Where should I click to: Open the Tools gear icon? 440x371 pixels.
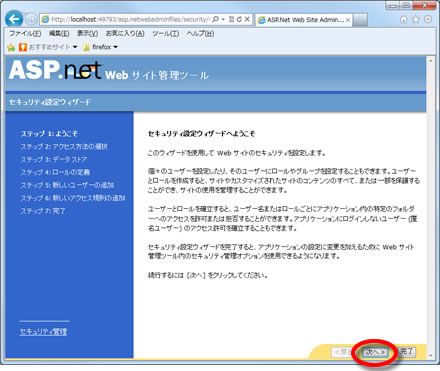point(428,19)
